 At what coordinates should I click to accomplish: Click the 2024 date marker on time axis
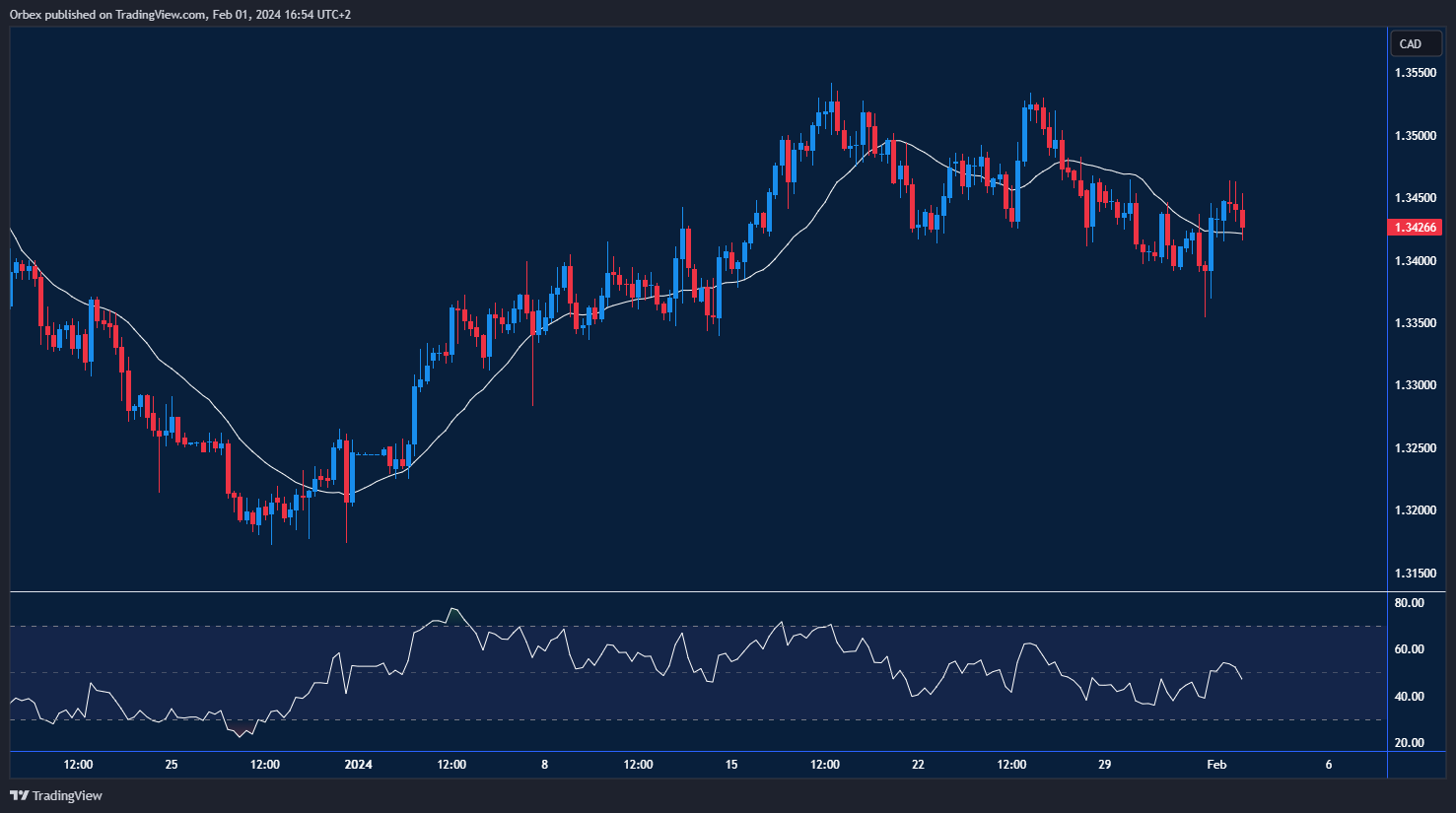tap(358, 765)
